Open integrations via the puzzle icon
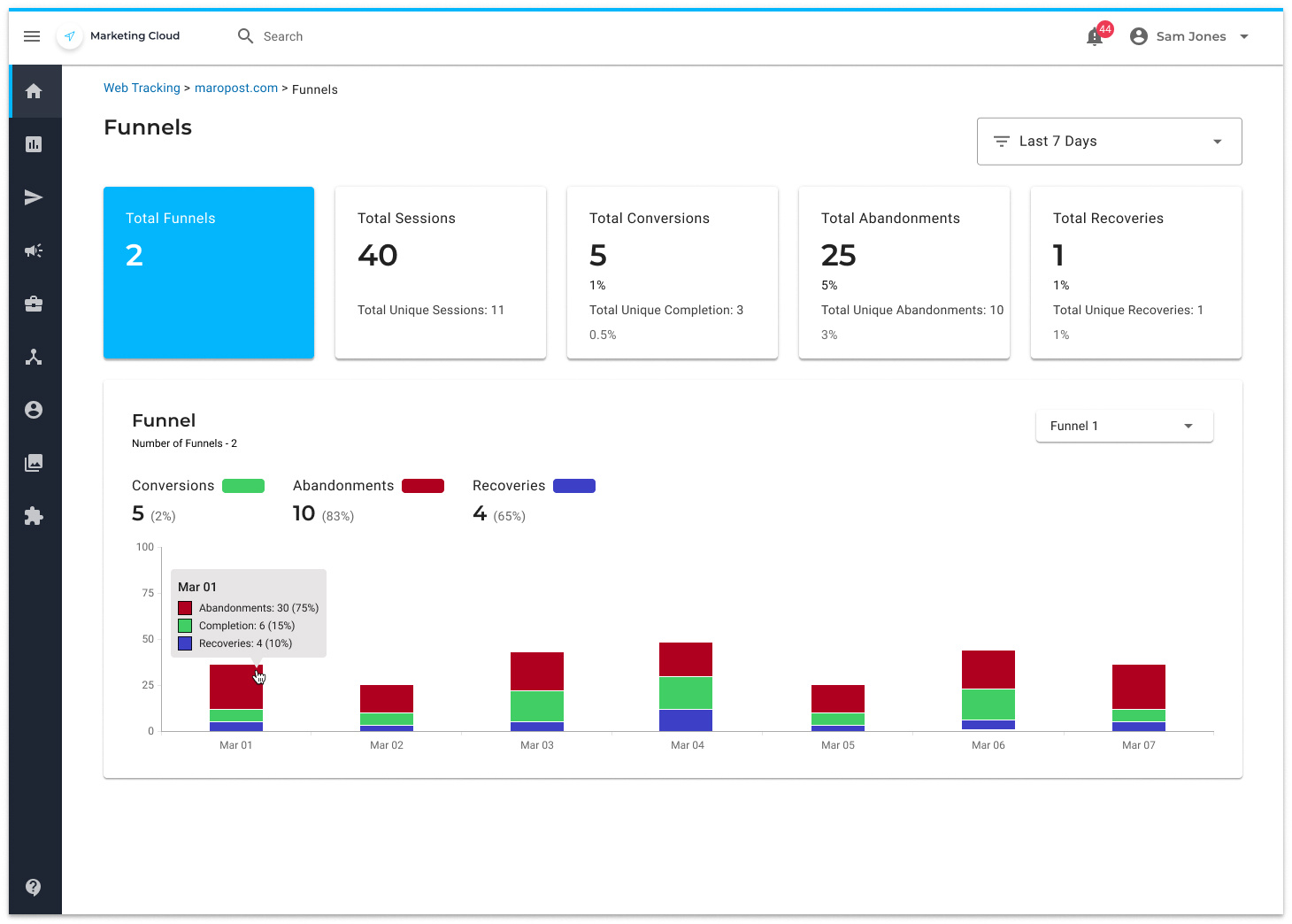 pyautogui.click(x=34, y=516)
